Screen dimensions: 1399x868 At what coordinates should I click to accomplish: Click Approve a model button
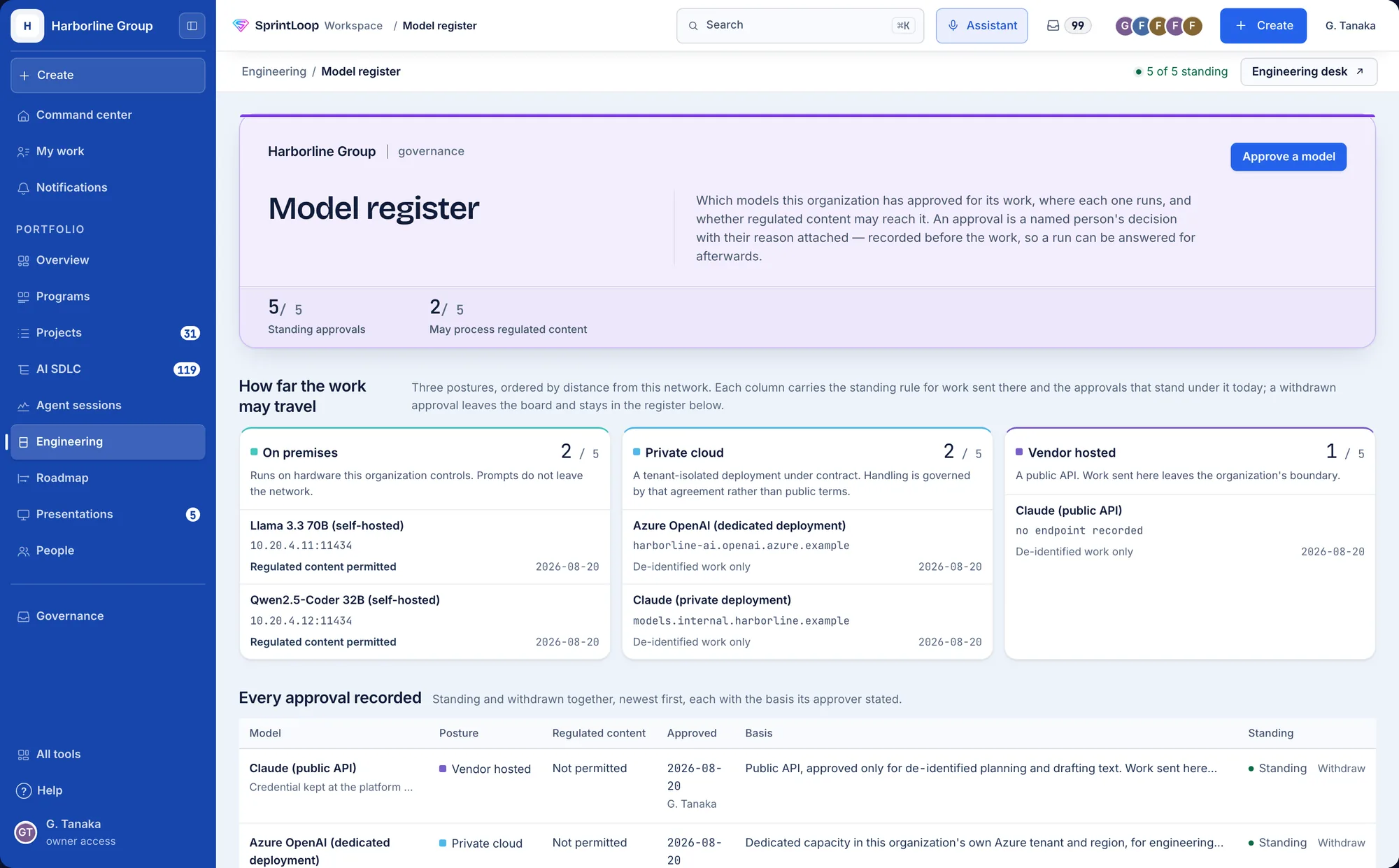click(1288, 157)
